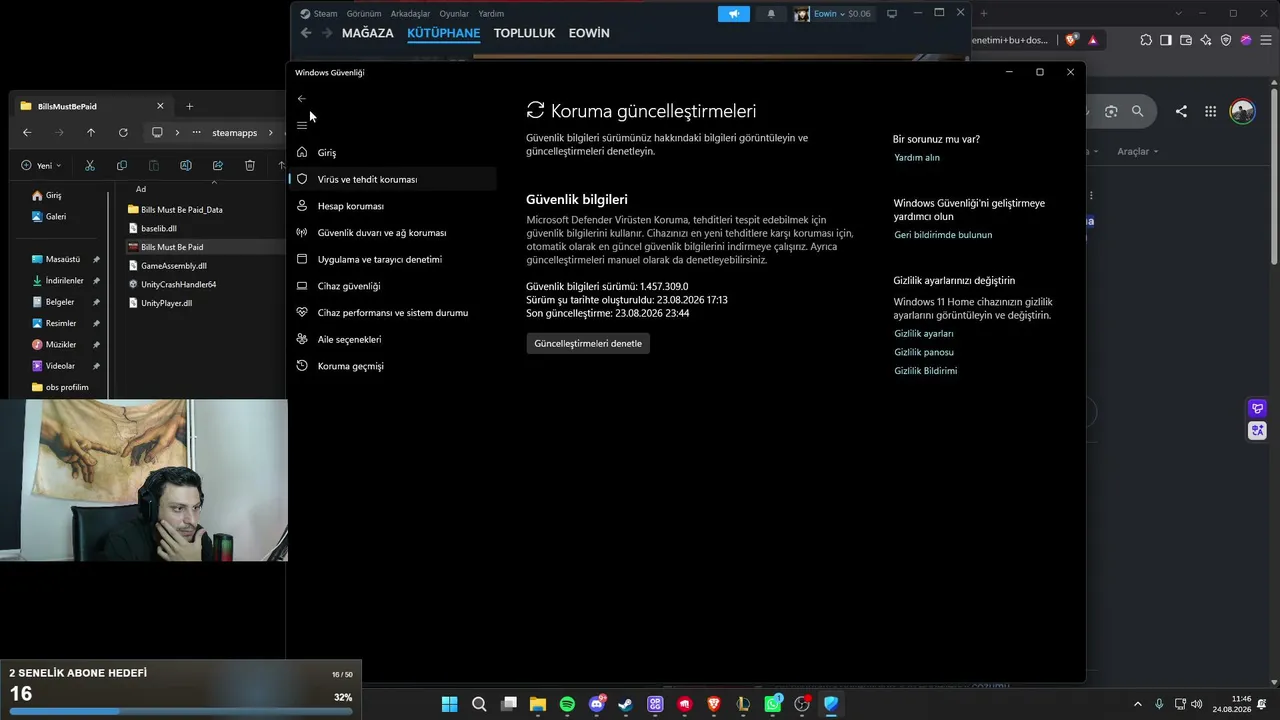Image resolution: width=1280 pixels, height=720 pixels.
Task: Open Koruma geçmişi section
Action: tap(392, 366)
